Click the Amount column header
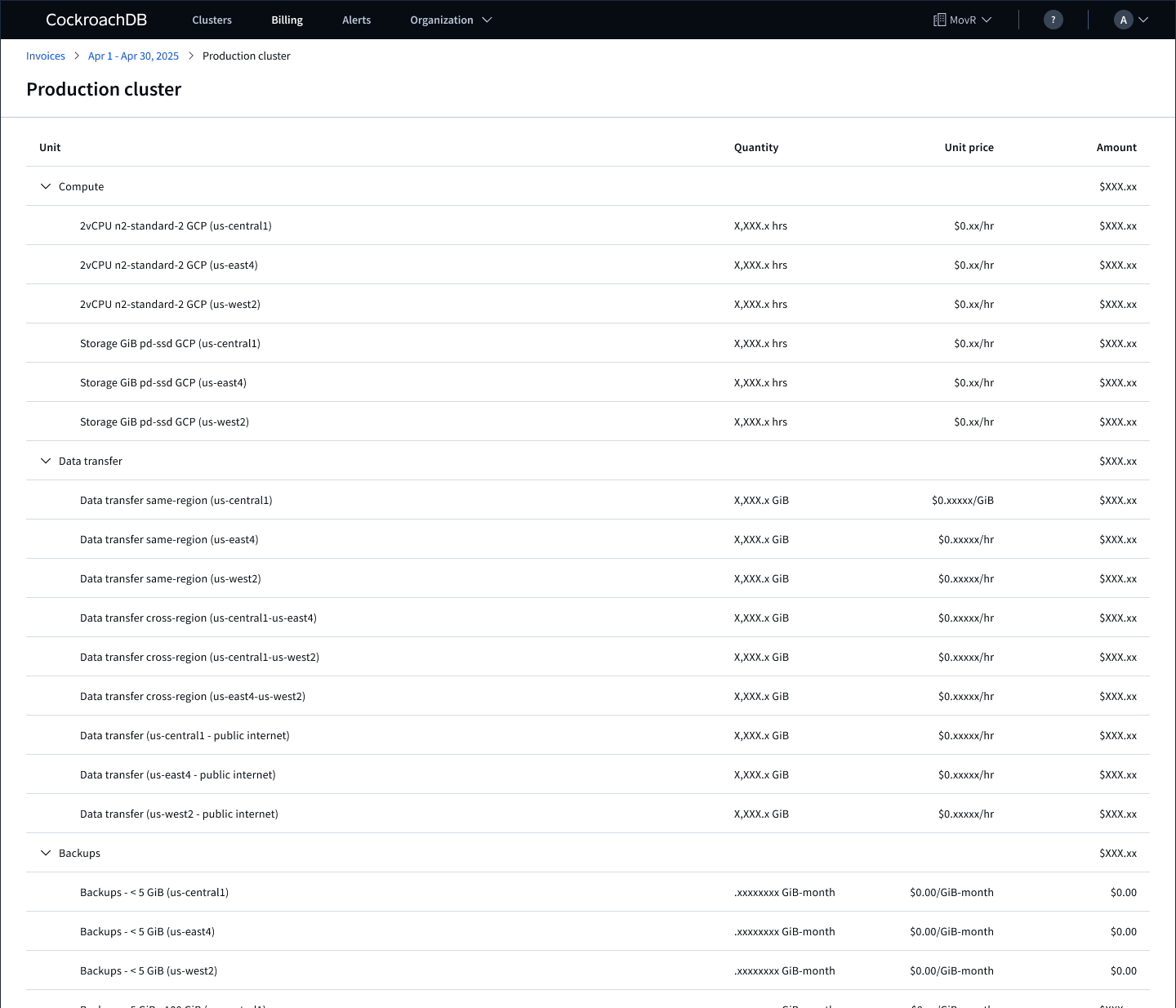Screen dimensions: 1176x1008 (x=1116, y=147)
